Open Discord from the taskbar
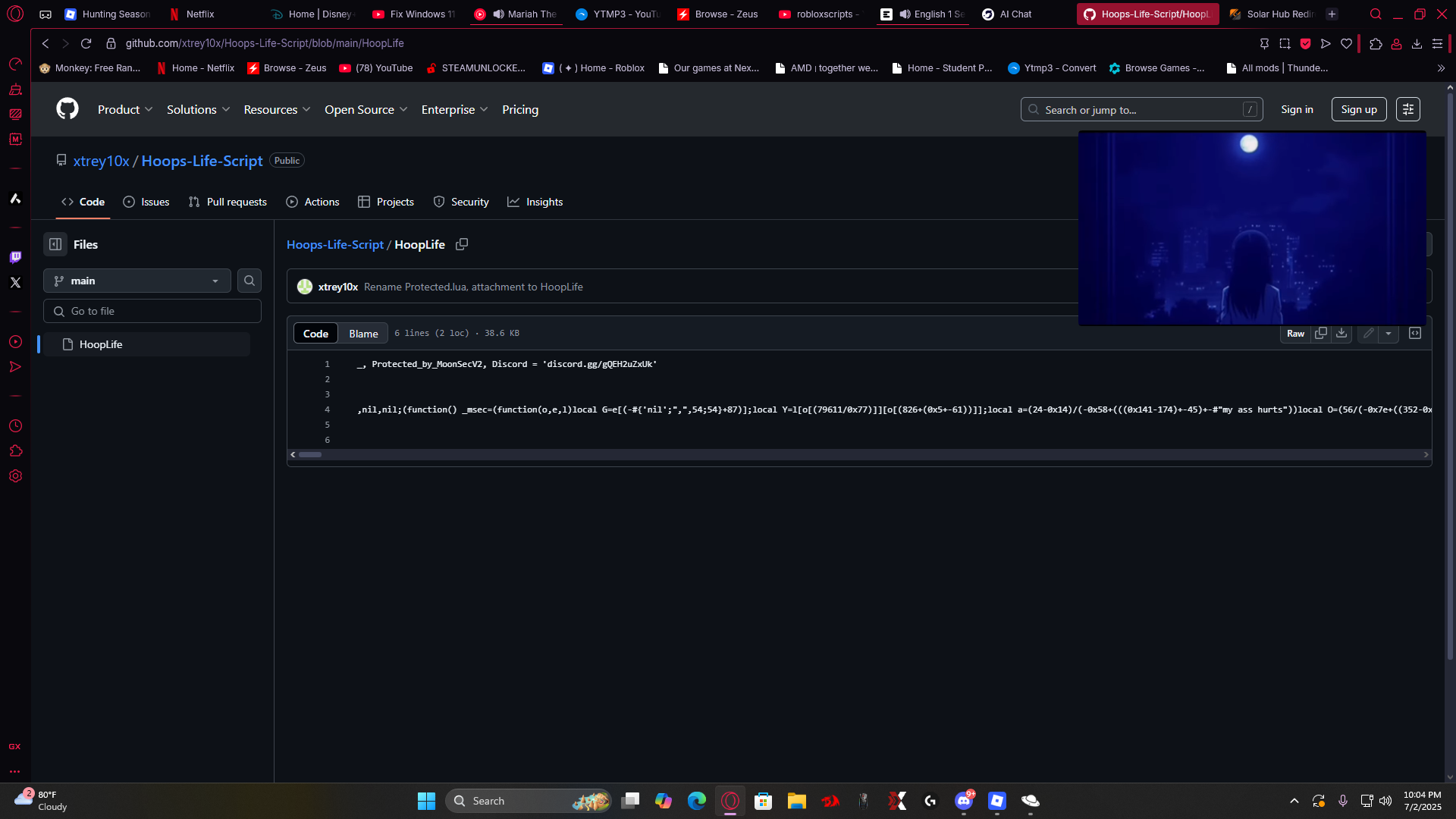This screenshot has height=819, width=1456. point(964,801)
